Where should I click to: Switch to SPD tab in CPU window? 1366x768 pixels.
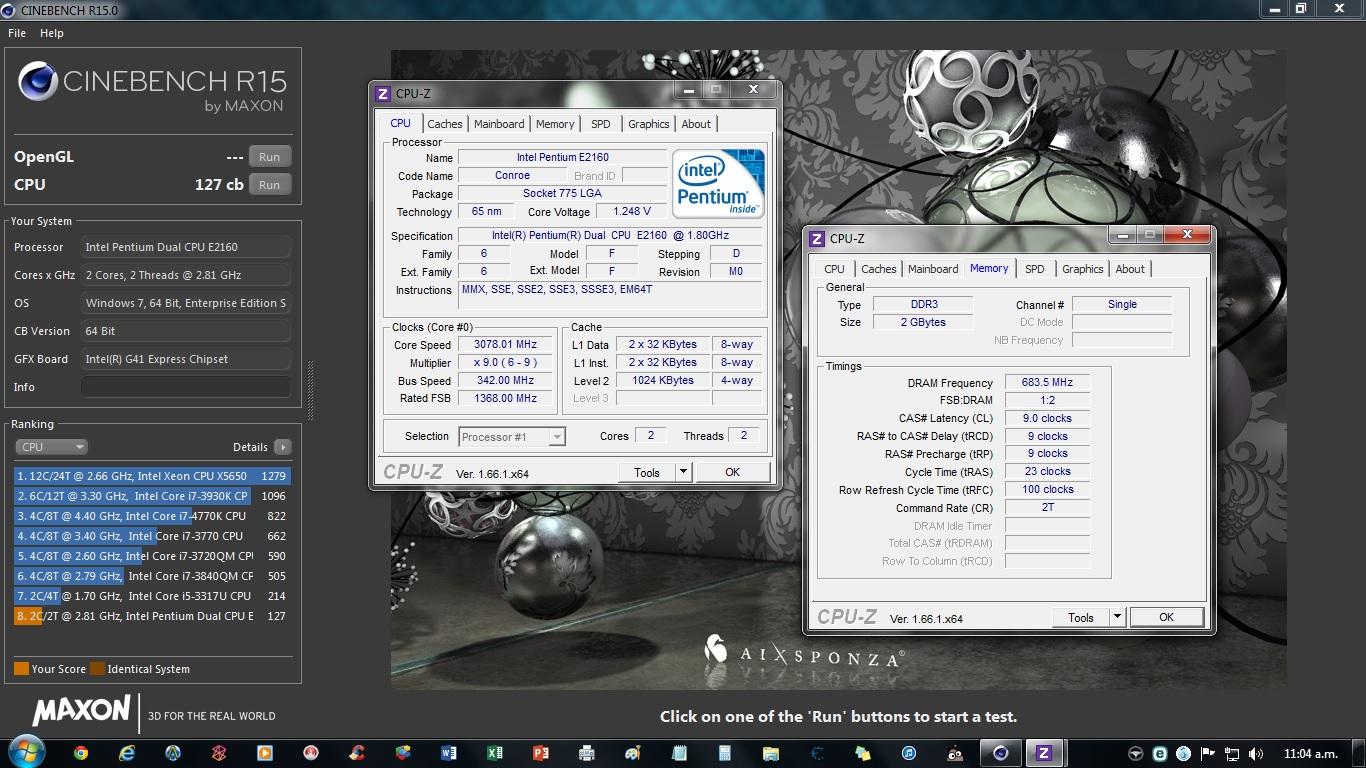[600, 124]
